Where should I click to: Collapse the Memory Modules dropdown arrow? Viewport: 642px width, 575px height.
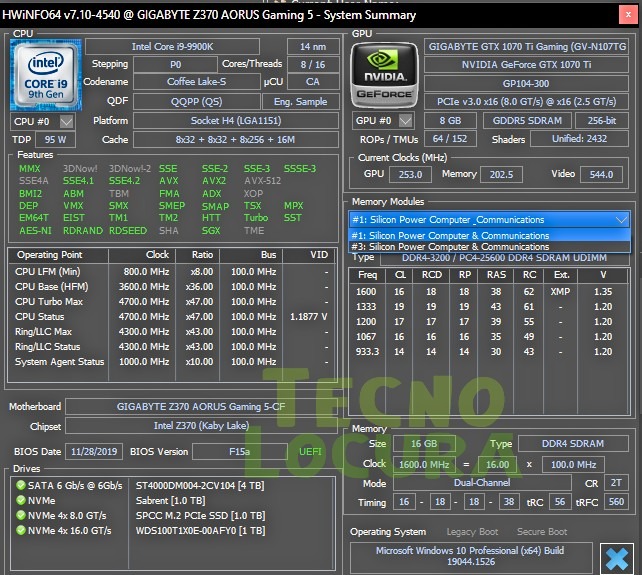621,220
